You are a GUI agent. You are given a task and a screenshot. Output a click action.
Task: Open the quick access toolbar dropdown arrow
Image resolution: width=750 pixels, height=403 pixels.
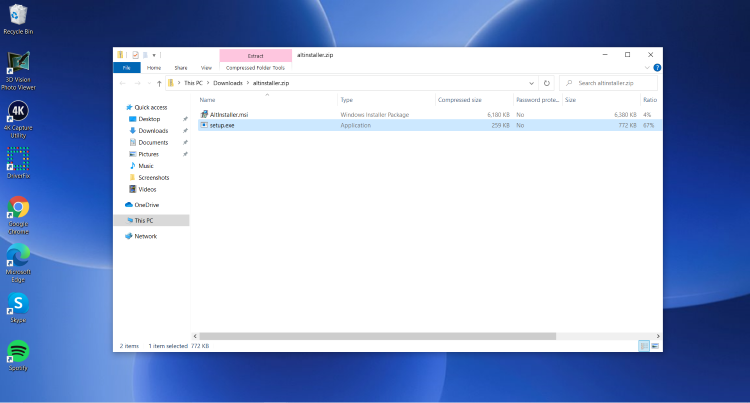pos(154,55)
